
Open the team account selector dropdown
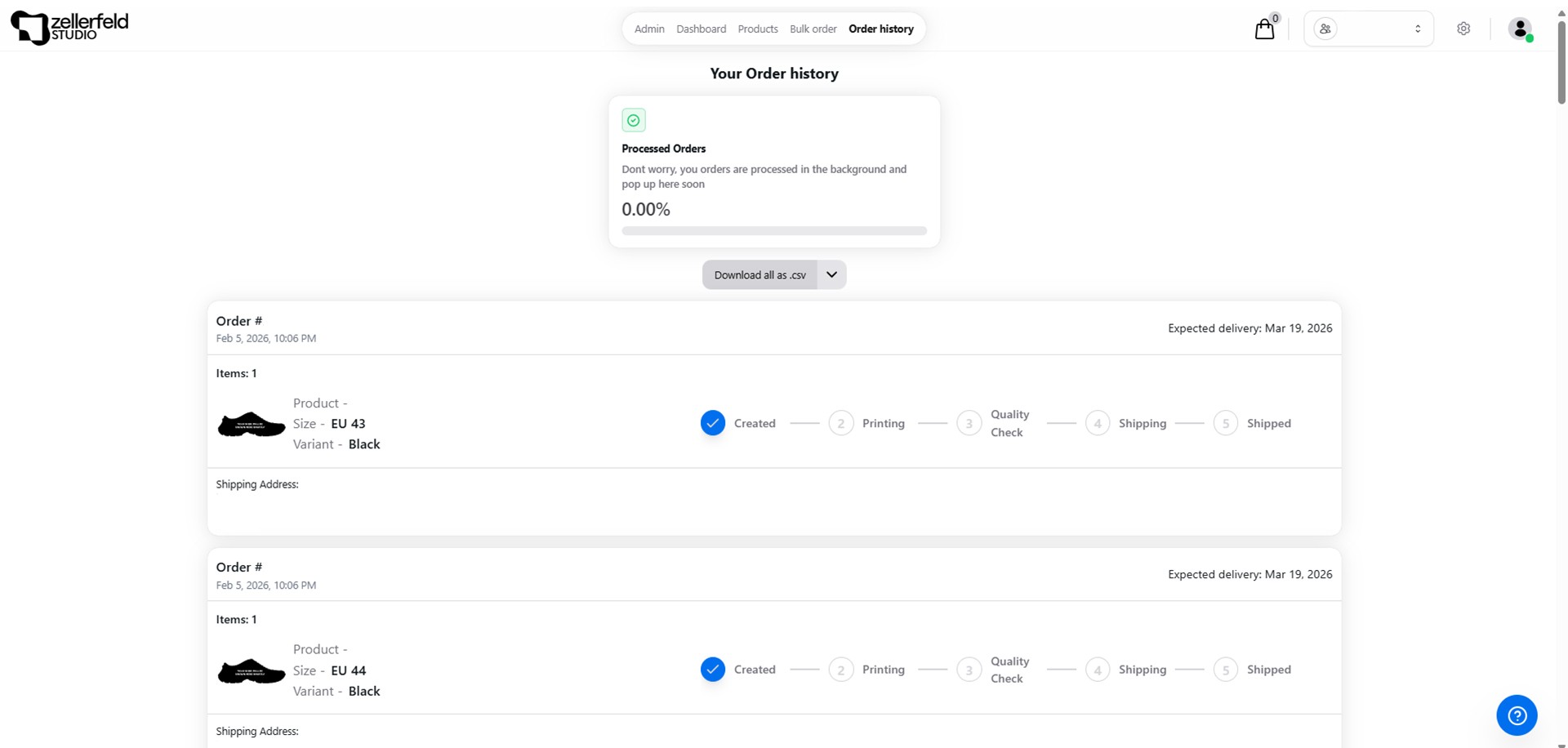(x=1369, y=29)
